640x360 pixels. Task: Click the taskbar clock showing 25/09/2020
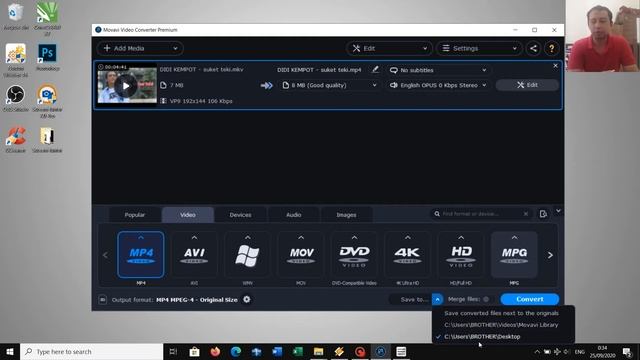(602, 351)
